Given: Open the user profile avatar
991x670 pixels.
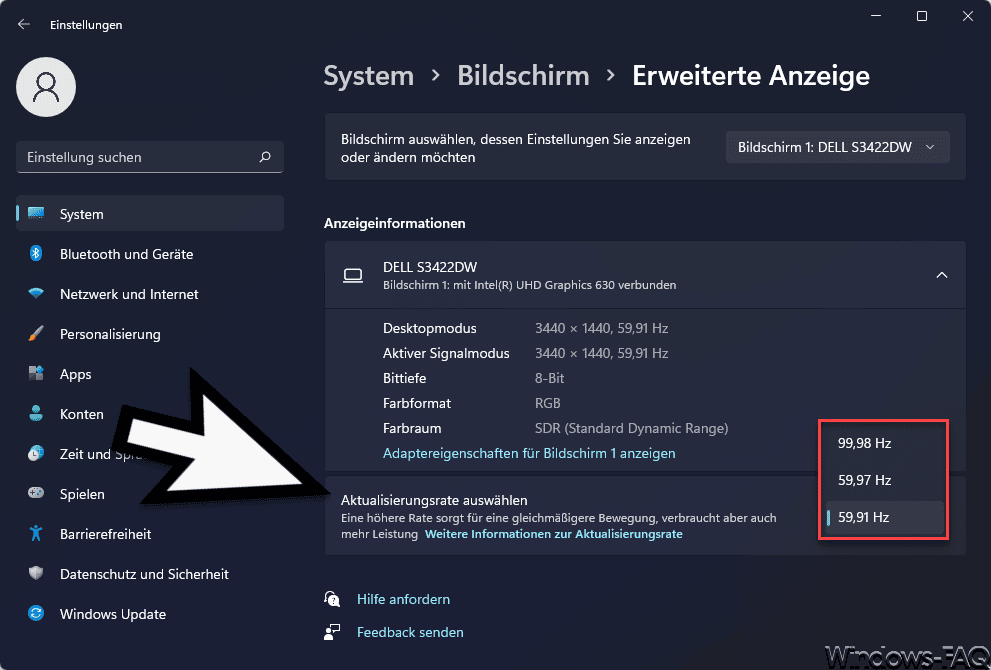Looking at the screenshot, I should click(46, 87).
